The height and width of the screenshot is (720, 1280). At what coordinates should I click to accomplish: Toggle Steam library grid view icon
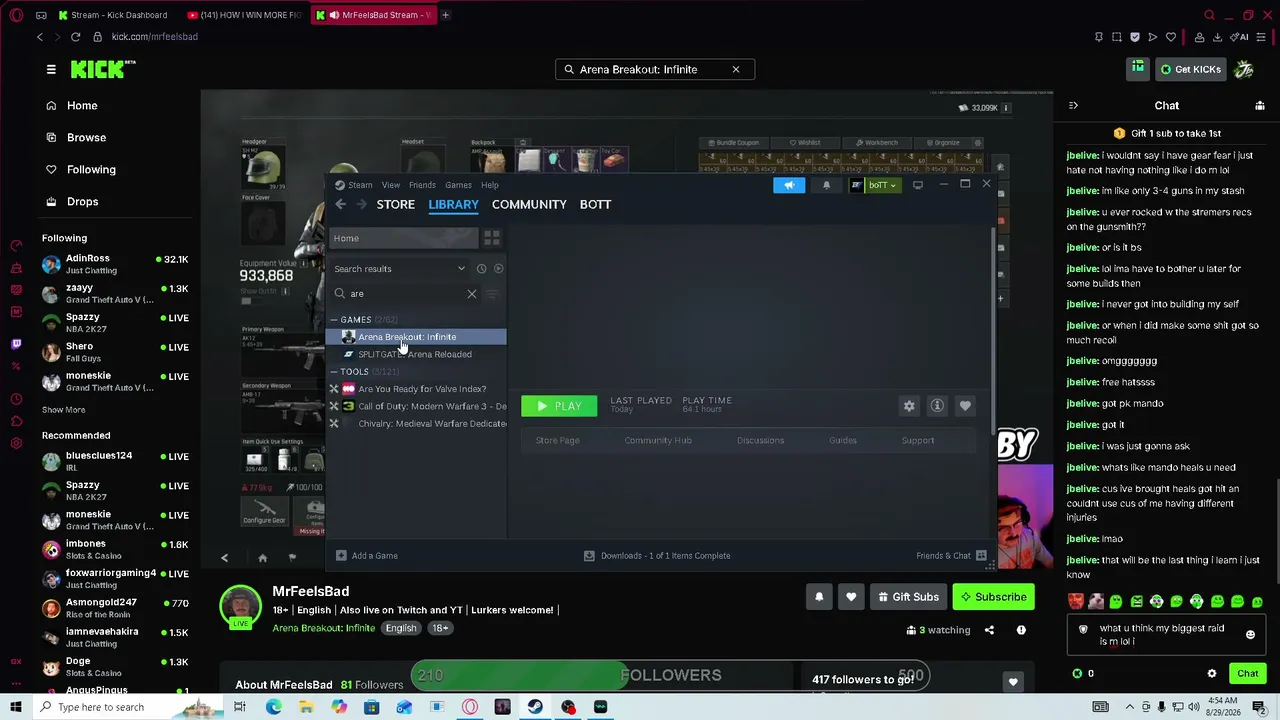[x=491, y=238]
